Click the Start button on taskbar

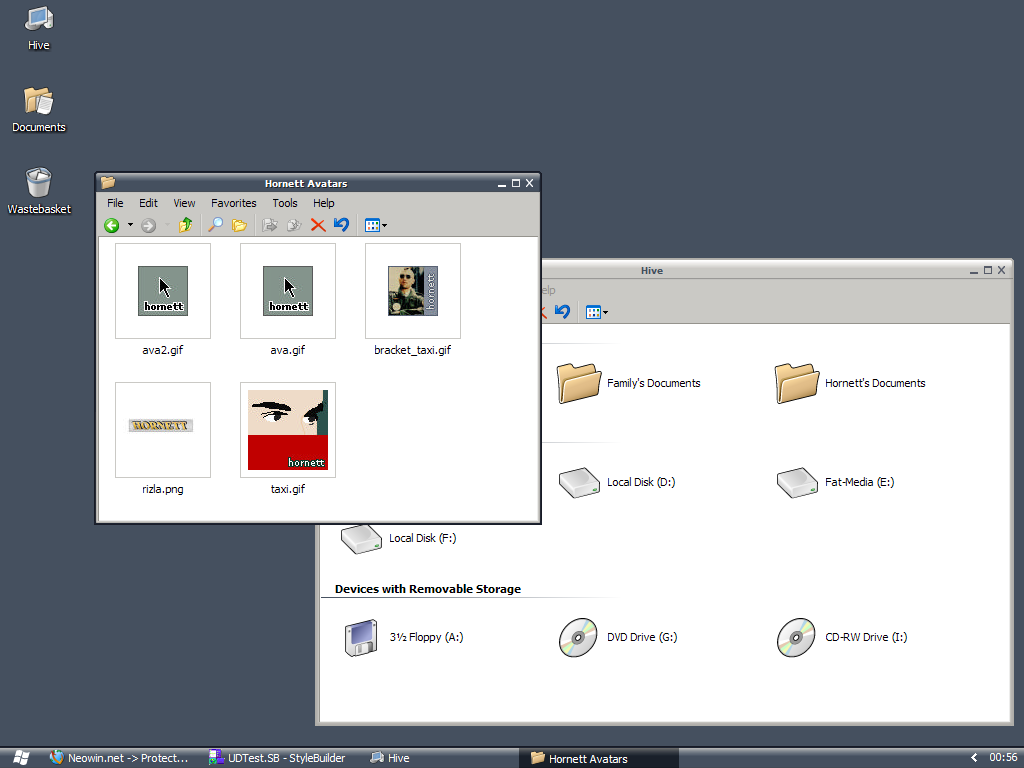[x=21, y=758]
